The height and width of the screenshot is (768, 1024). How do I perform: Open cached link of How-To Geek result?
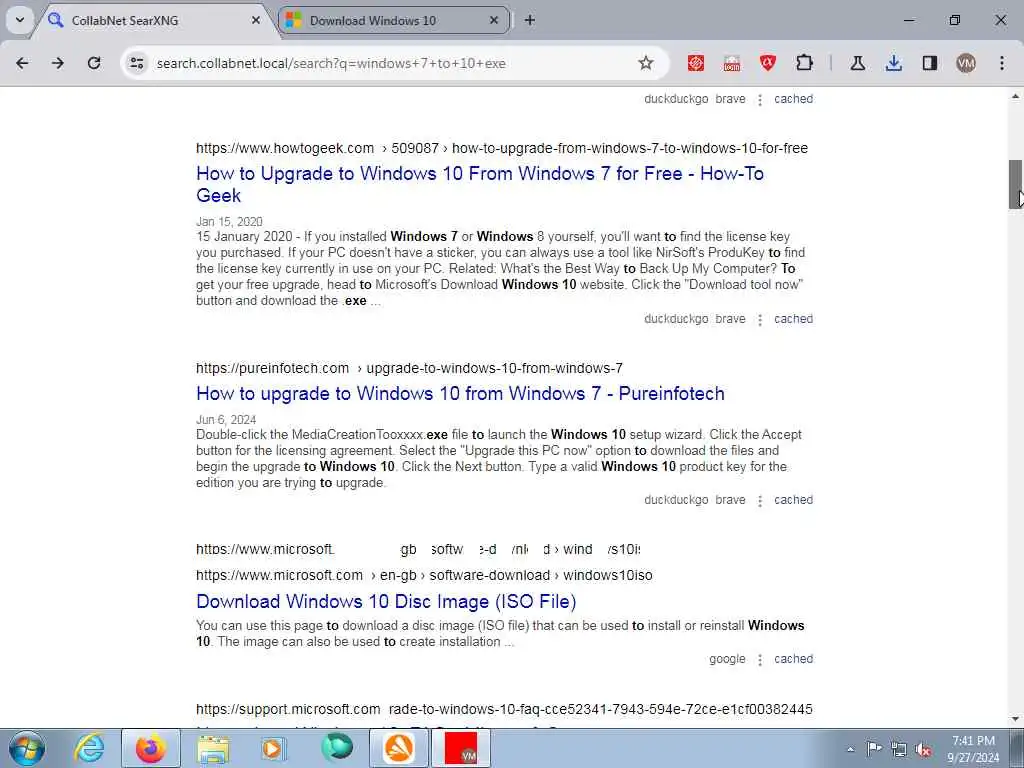click(x=793, y=319)
